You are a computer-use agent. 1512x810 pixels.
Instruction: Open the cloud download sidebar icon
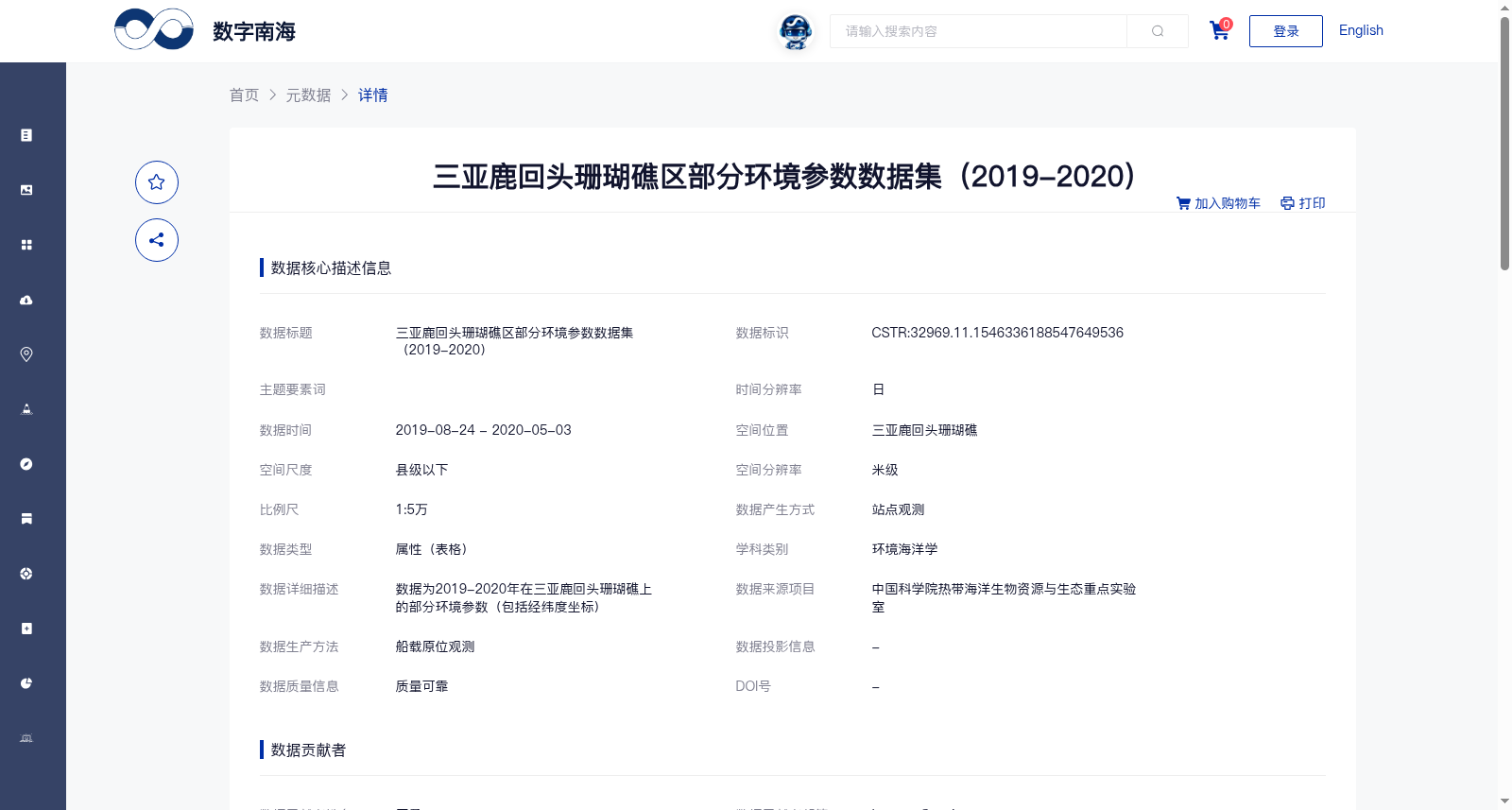26,300
